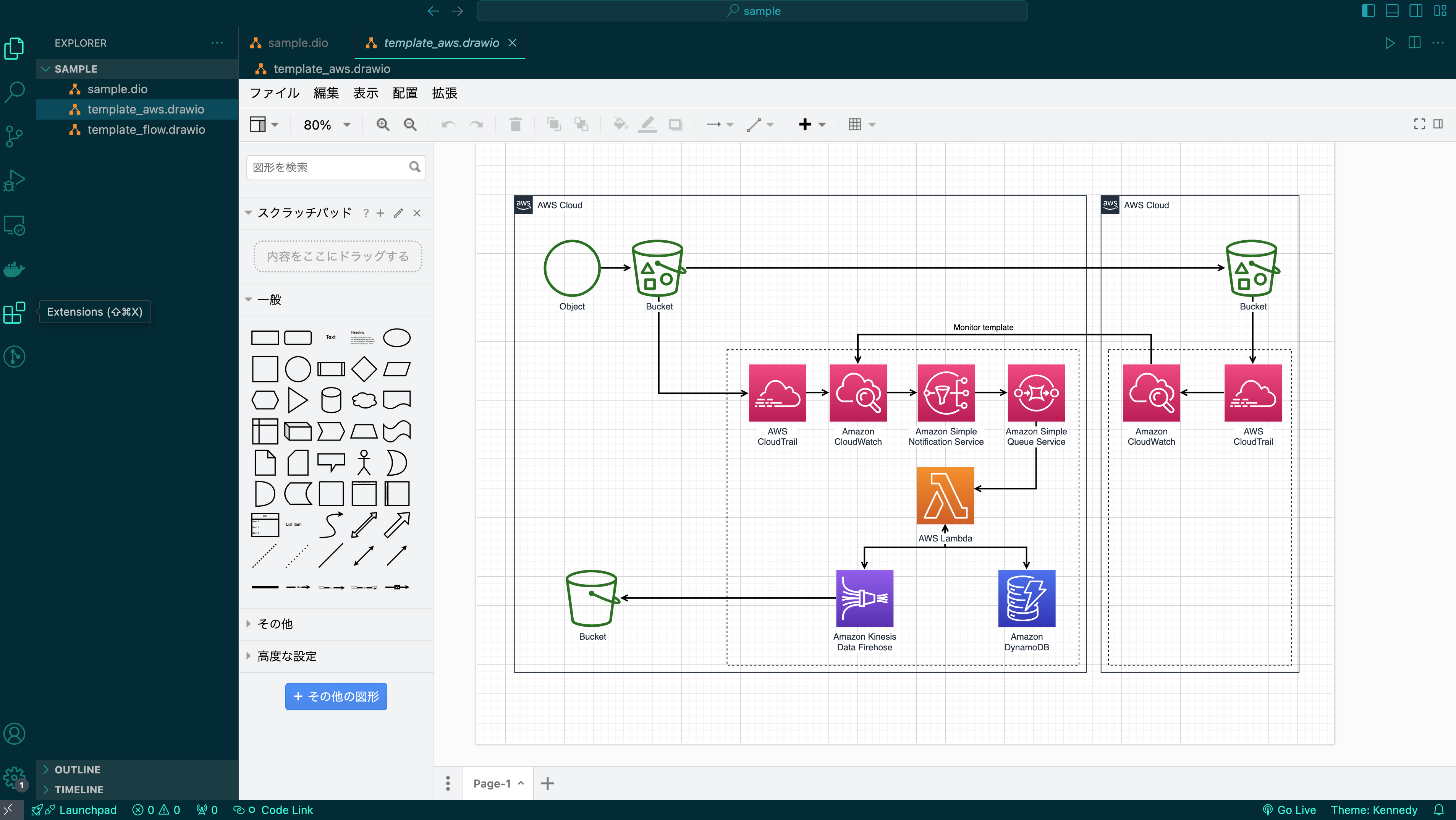Open the Extensions view in the activity bar

[x=14, y=313]
